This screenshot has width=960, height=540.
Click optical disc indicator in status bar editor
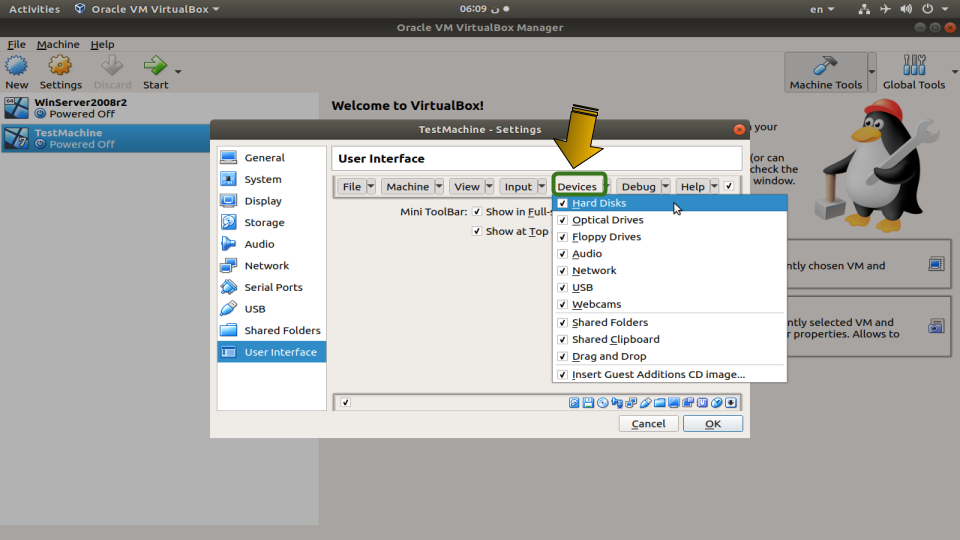coord(602,402)
